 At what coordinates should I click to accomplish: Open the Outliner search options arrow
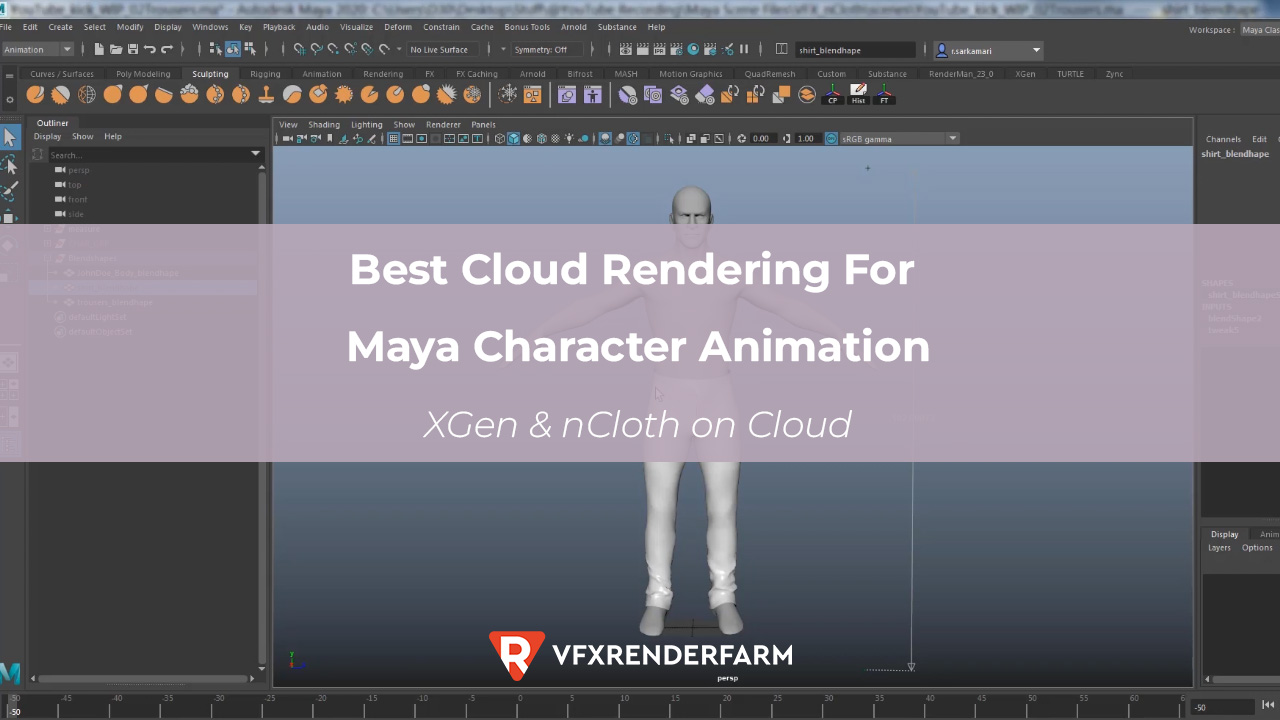point(256,154)
